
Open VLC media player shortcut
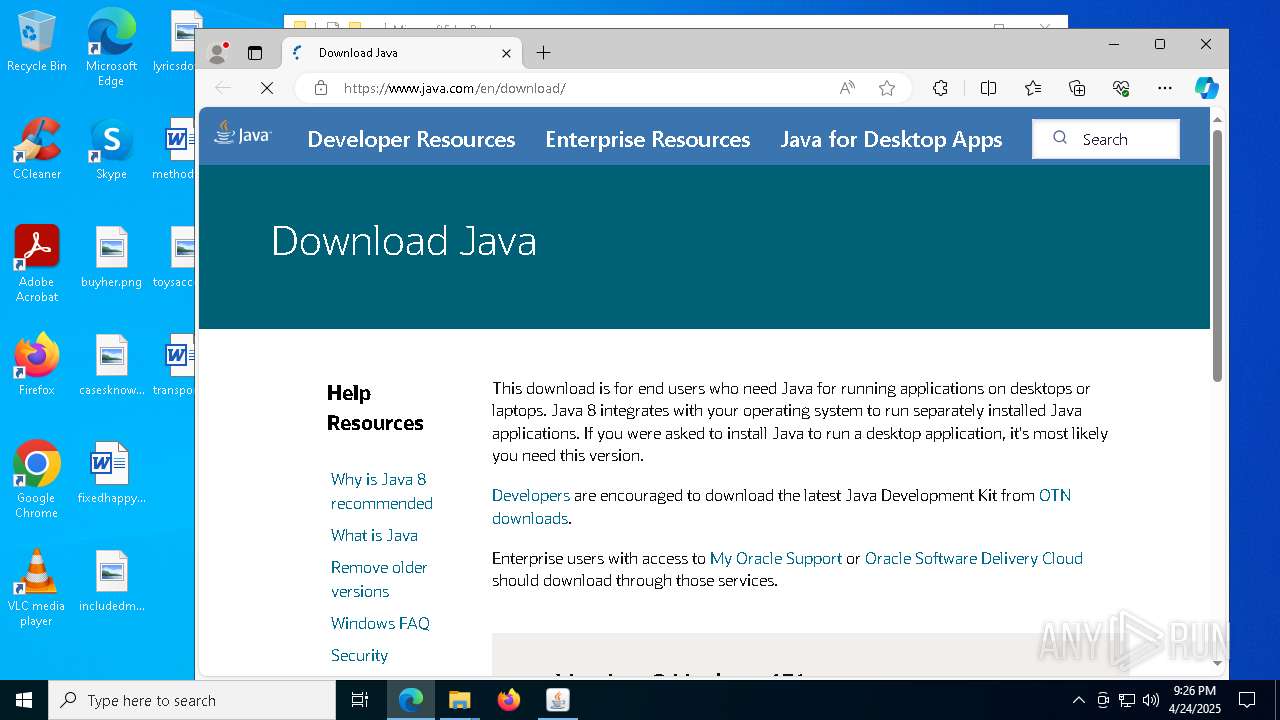pyautogui.click(x=36, y=588)
